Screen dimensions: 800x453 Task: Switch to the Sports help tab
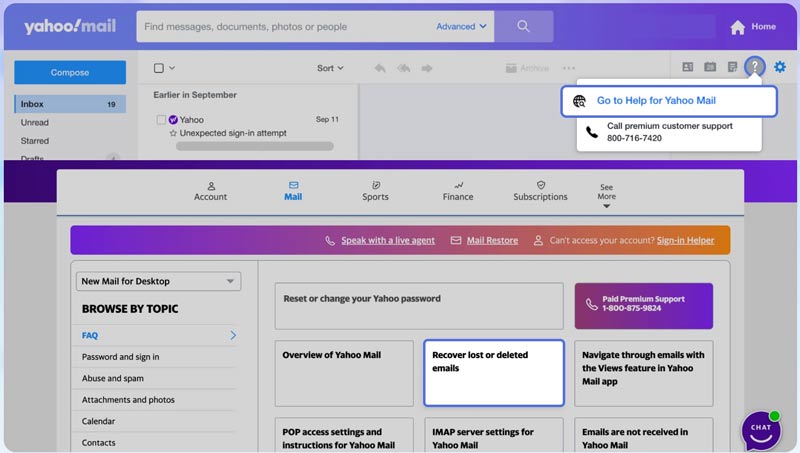tap(375, 191)
